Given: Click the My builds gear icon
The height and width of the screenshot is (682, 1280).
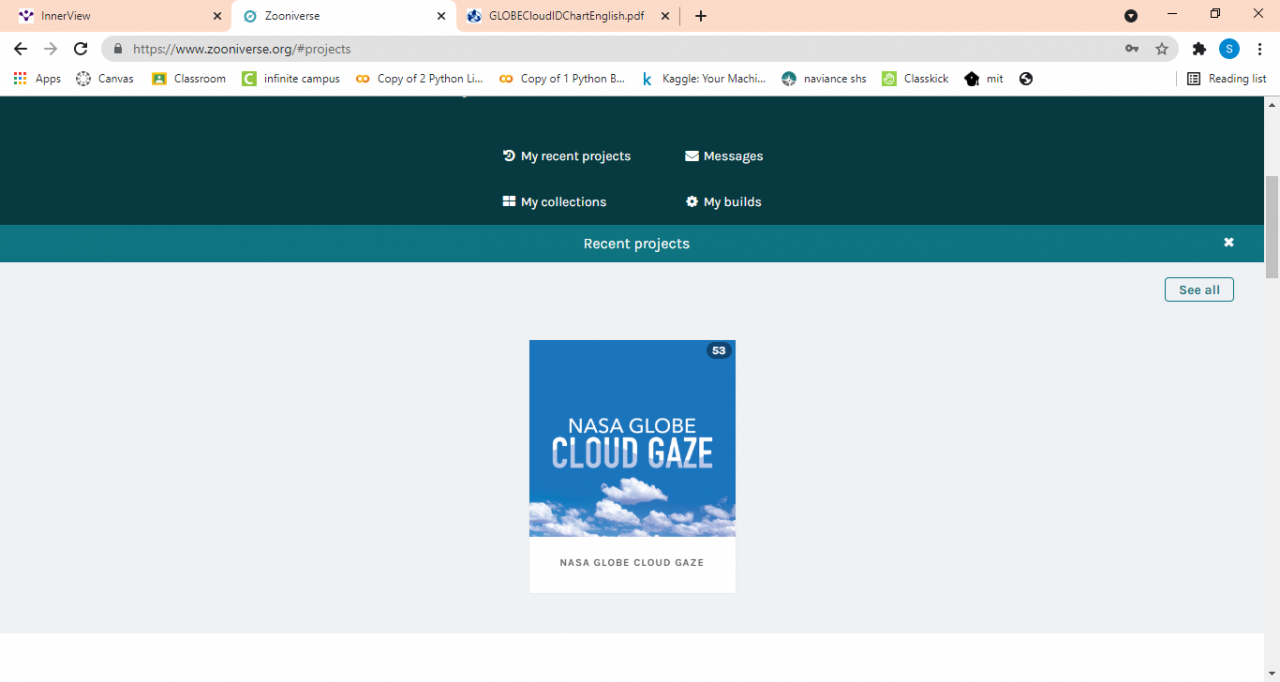Looking at the screenshot, I should (692, 201).
